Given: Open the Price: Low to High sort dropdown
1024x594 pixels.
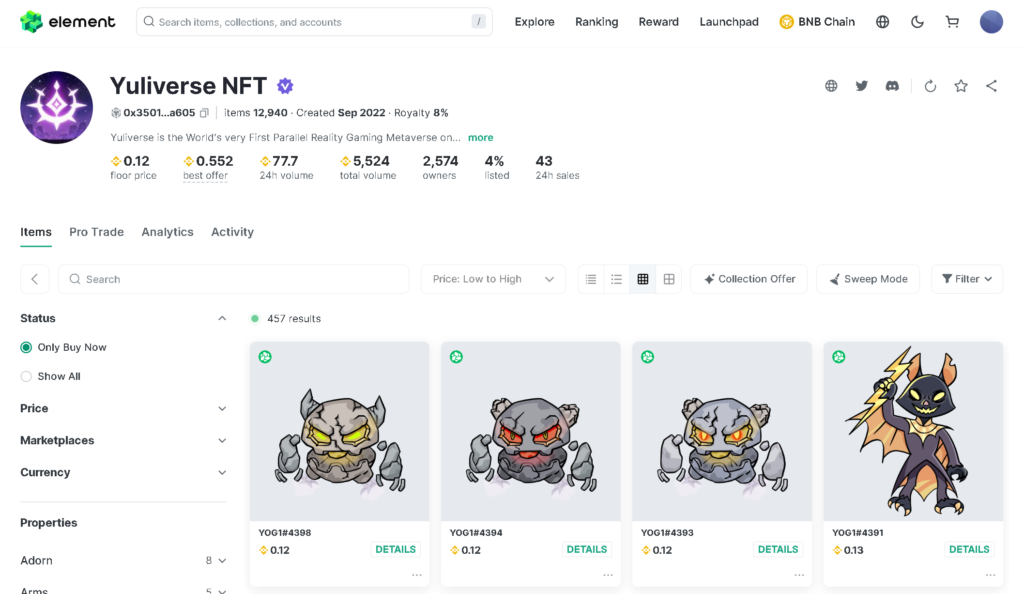Looking at the screenshot, I should [492, 279].
